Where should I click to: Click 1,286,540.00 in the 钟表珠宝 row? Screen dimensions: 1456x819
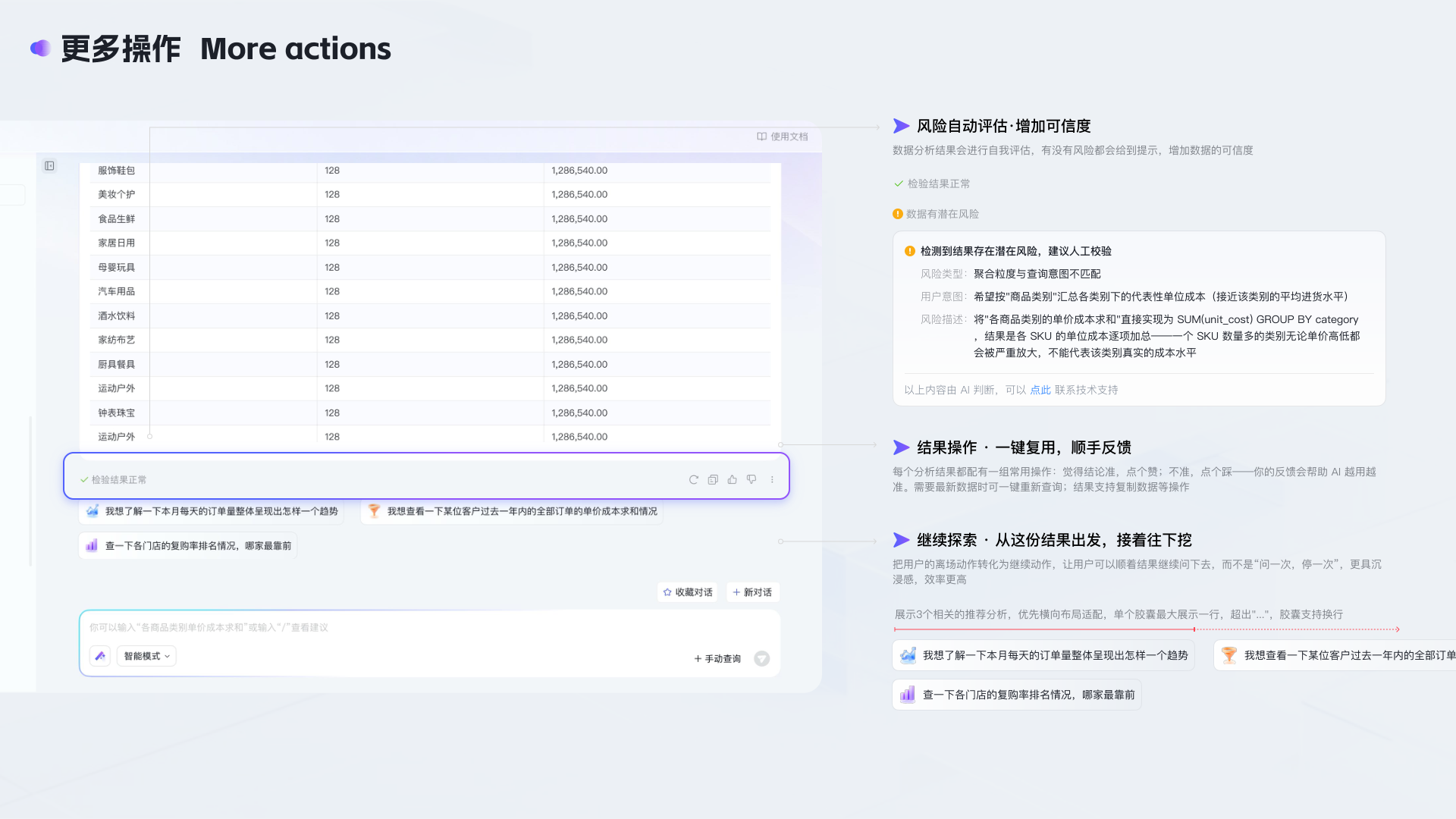click(x=579, y=413)
